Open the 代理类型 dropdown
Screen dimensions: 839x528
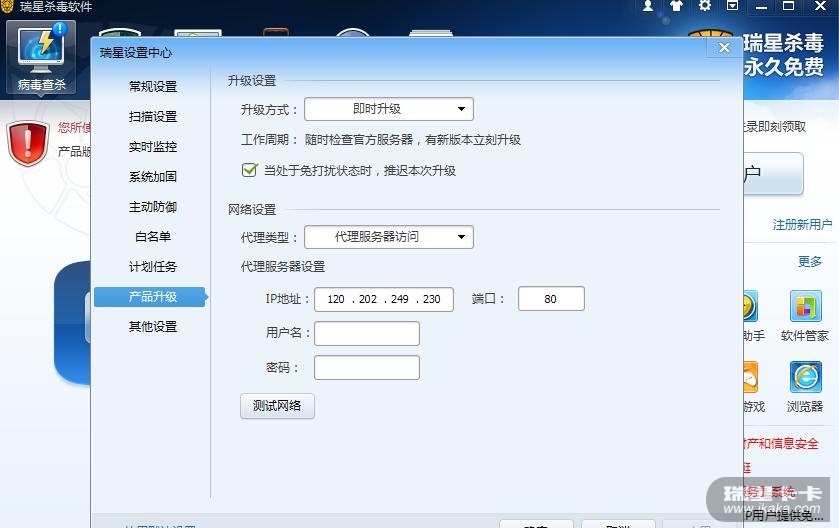pos(389,237)
